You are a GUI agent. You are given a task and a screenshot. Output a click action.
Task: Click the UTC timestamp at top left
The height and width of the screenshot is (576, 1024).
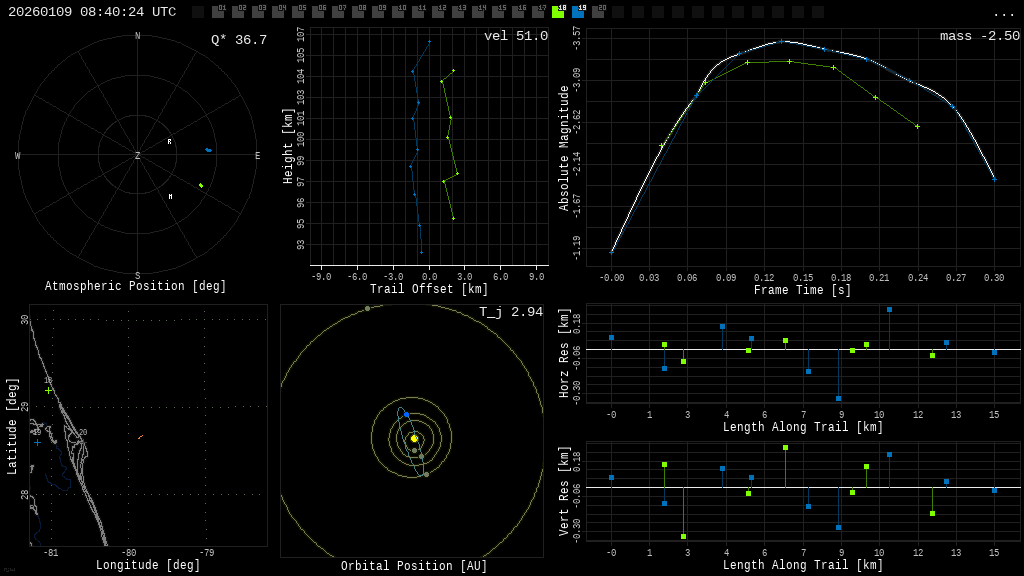pyautogui.click(x=92, y=12)
